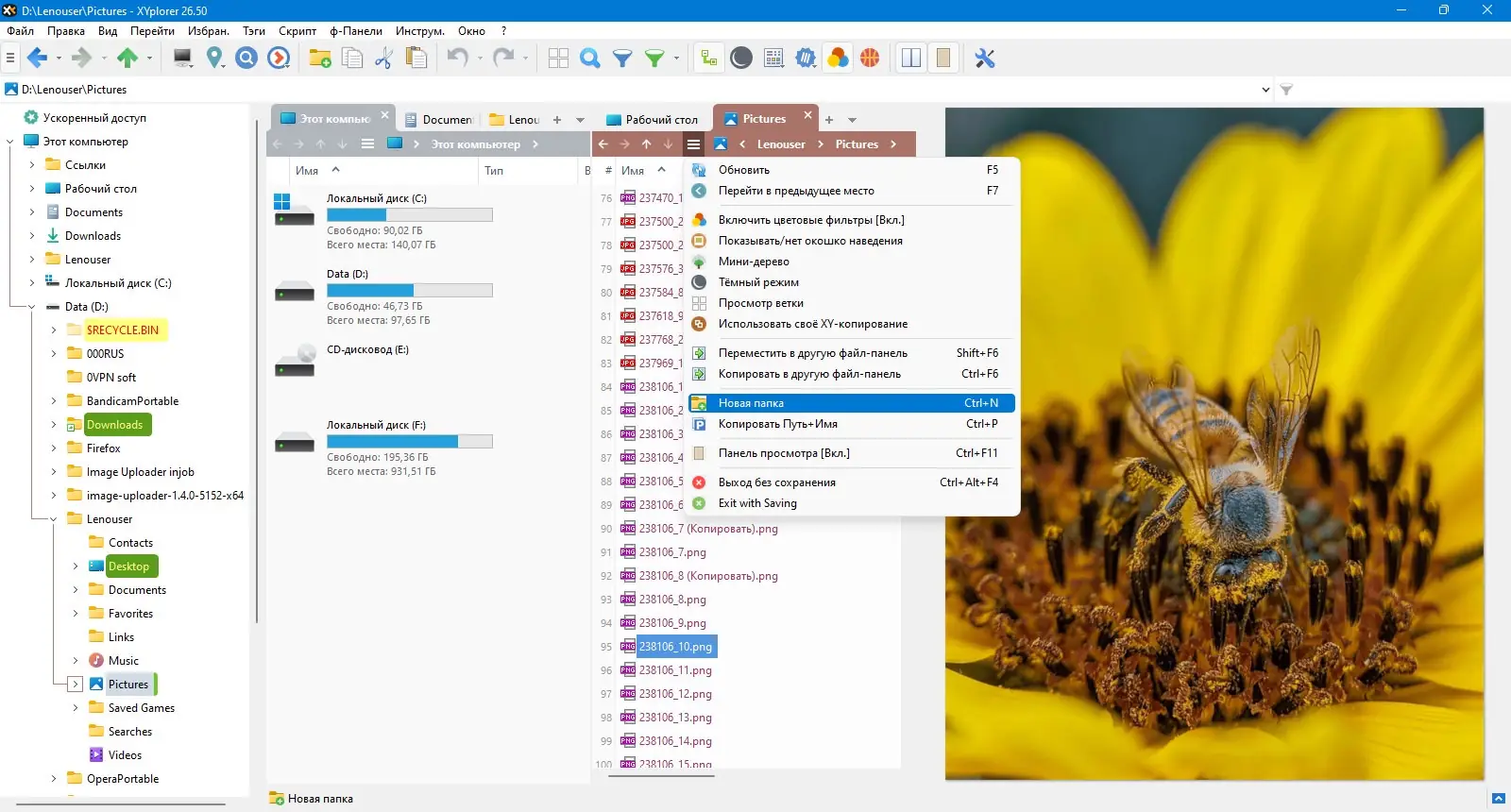Image resolution: width=1511 pixels, height=812 pixels.
Task: Click the Views grid icon in the toolbar
Action: click(558, 59)
